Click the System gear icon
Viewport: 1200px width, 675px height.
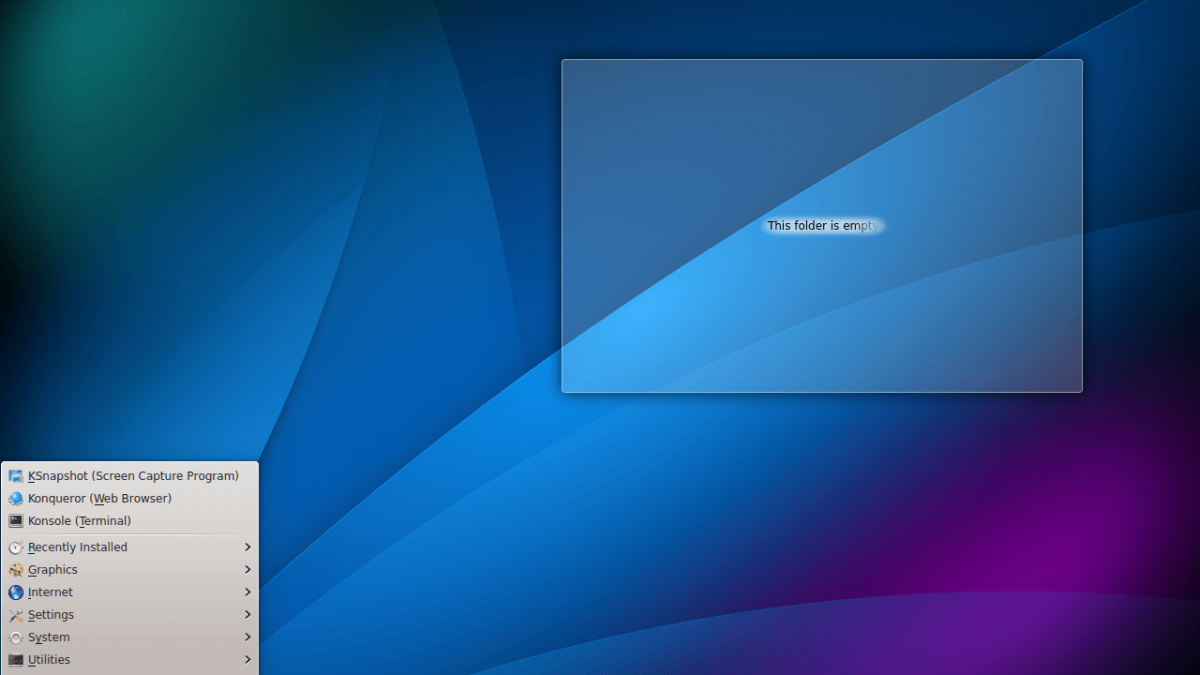16,637
